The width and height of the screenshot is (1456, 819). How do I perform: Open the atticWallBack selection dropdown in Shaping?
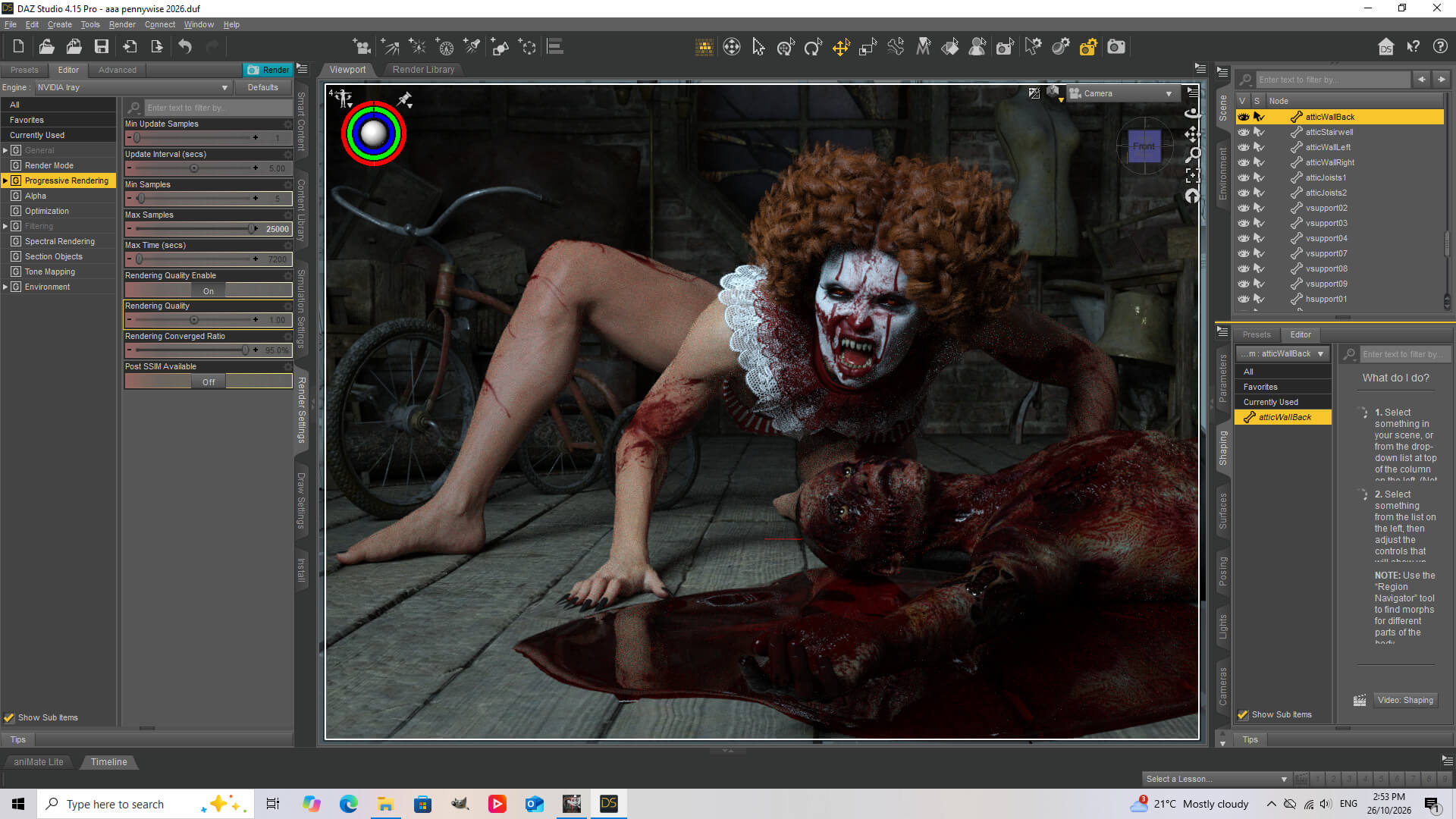coord(1283,354)
